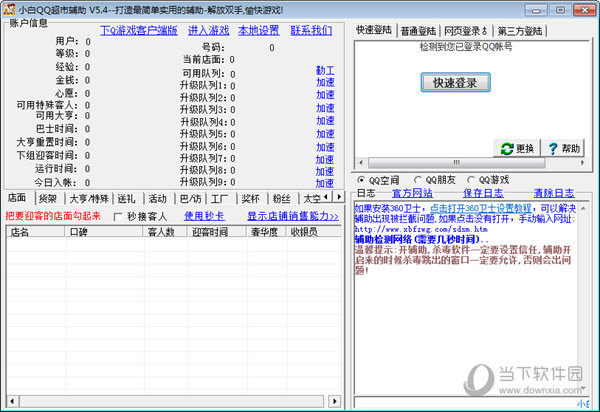Screen dimensions: 600x412
Task: Open the 官方网站 link
Action: tap(412, 193)
